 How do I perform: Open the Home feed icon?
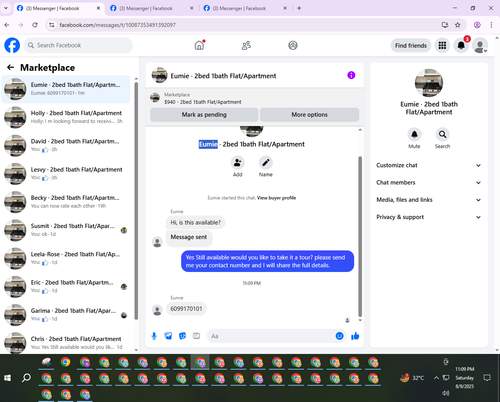coord(199,45)
